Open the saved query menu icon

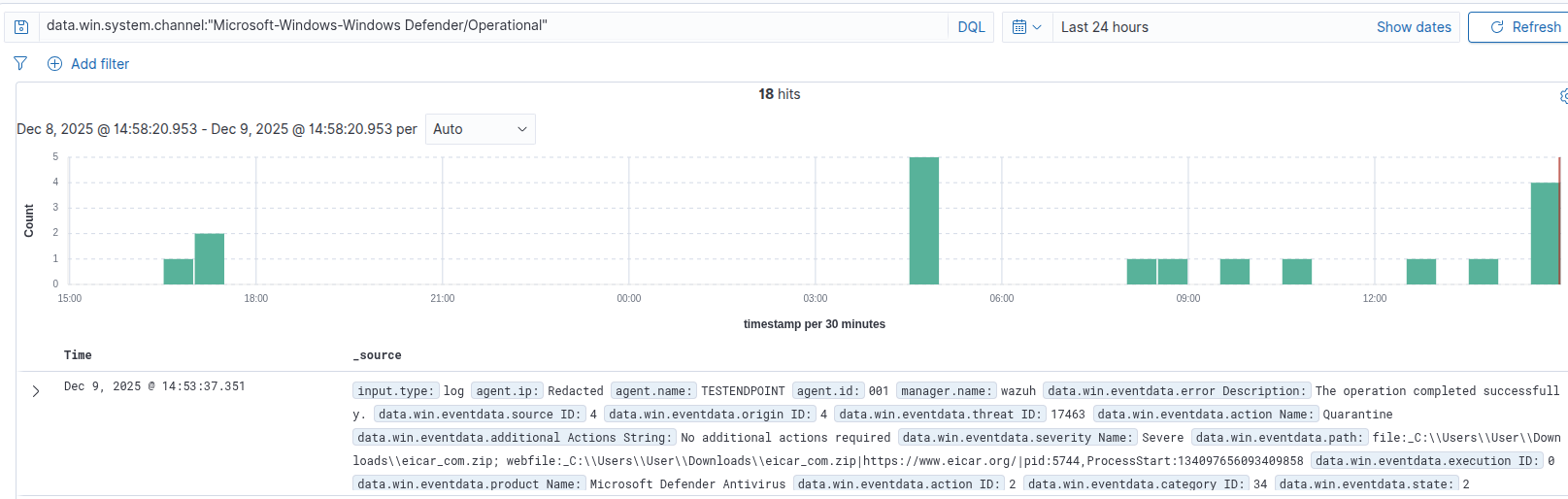pos(21,27)
